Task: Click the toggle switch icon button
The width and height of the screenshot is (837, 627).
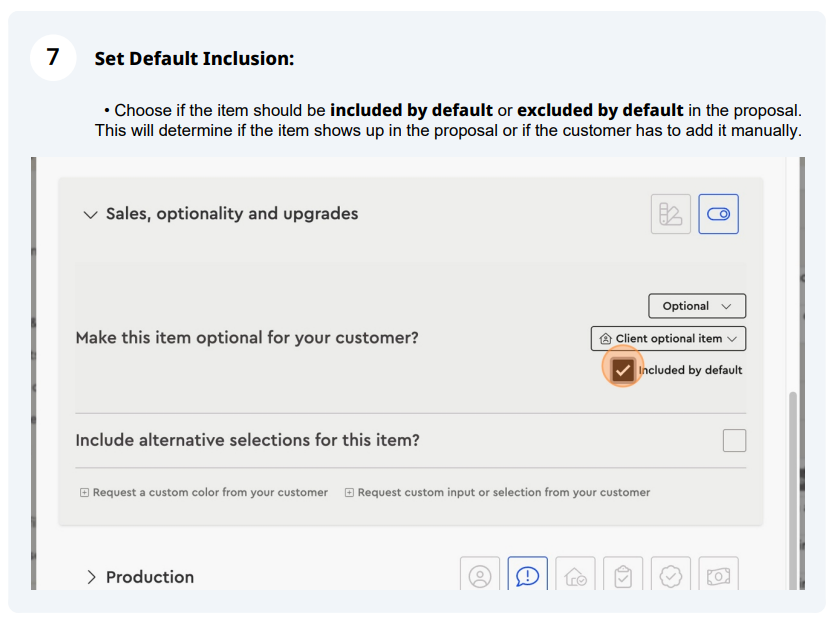Action: 718,214
